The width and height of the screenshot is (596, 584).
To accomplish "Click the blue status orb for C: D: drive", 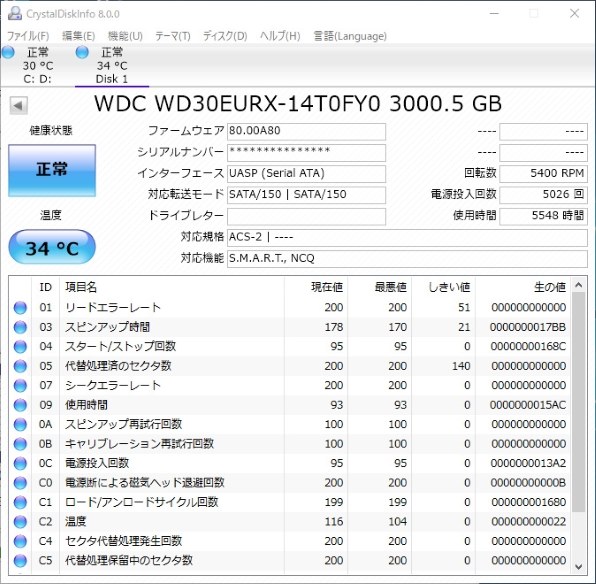I will pyautogui.click(x=8, y=52).
